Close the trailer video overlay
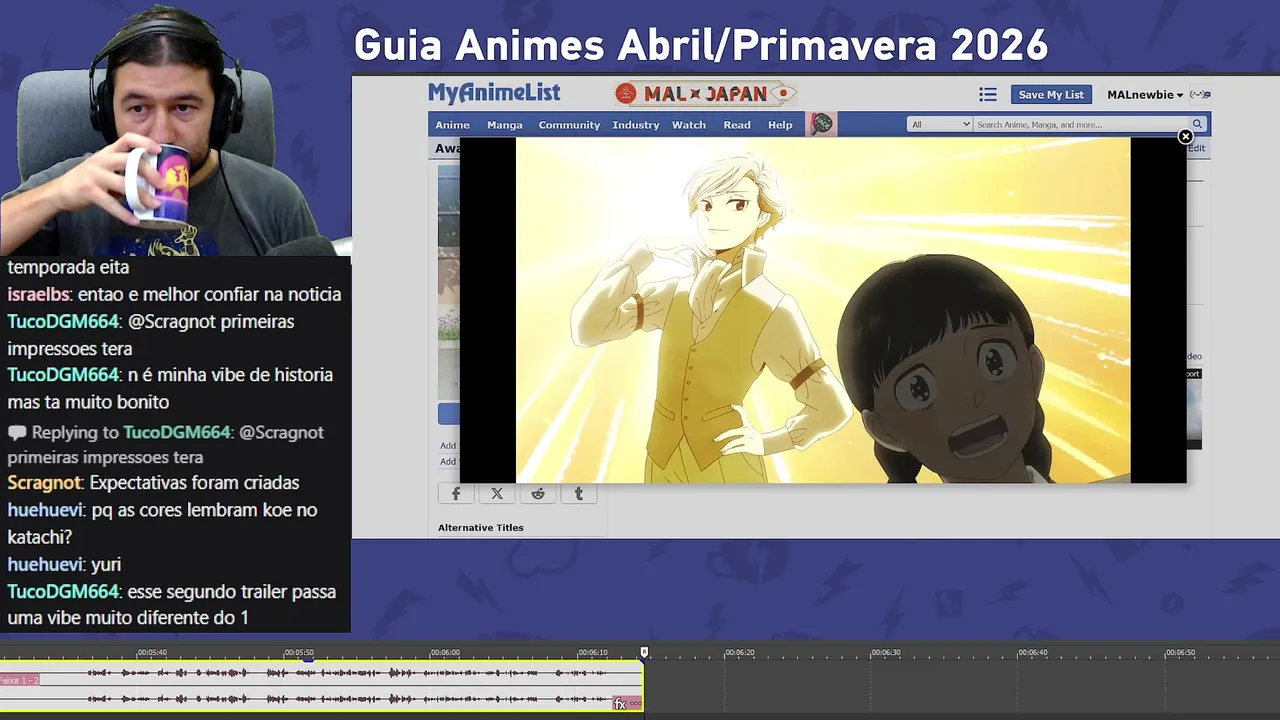 [1185, 136]
